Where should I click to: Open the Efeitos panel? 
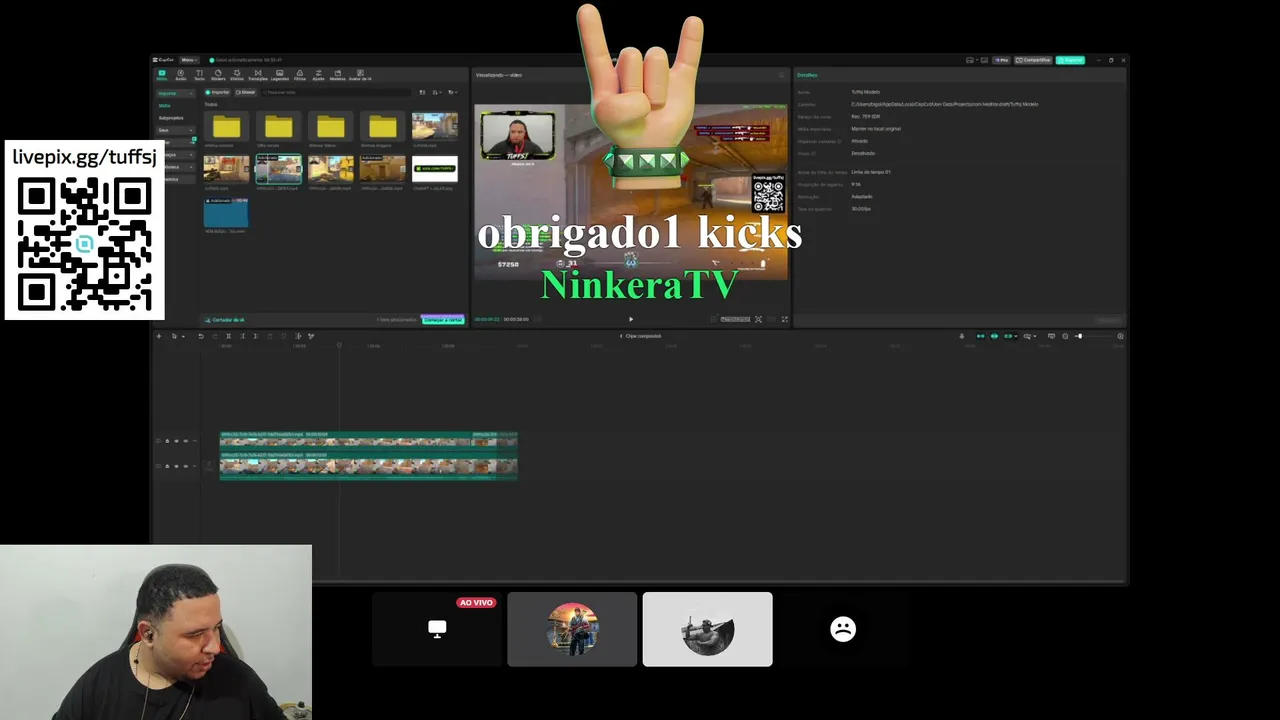click(237, 75)
